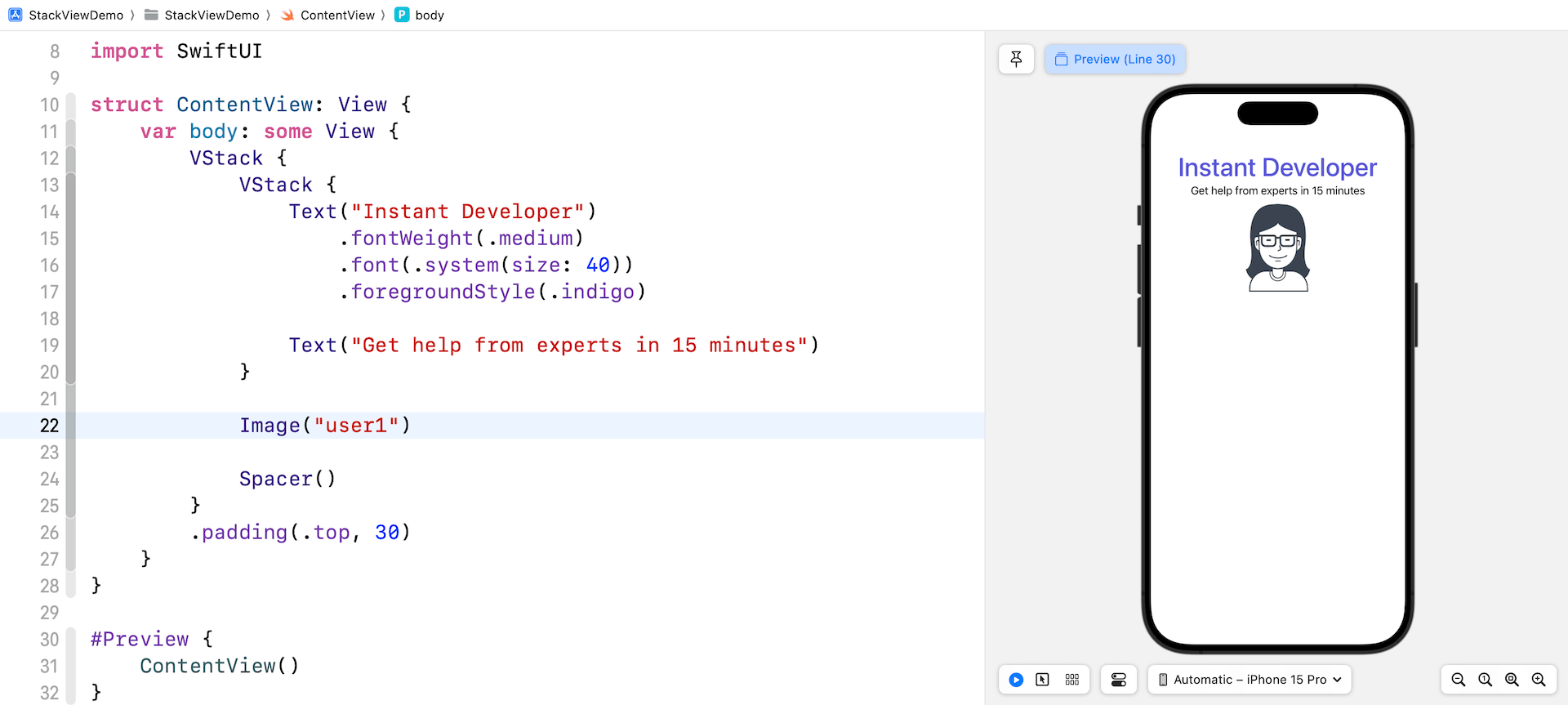Zoom preview to fit
Image resolution: width=1568 pixels, height=705 pixels.
pyautogui.click(x=1512, y=680)
